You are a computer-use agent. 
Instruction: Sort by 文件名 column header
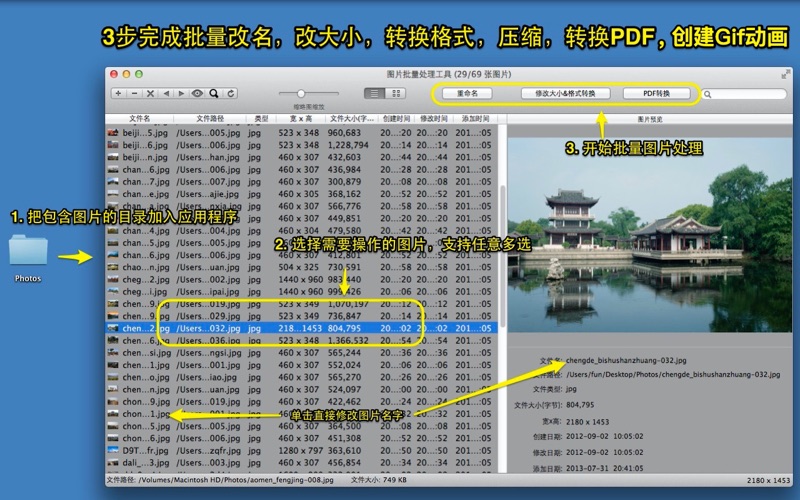[139, 118]
